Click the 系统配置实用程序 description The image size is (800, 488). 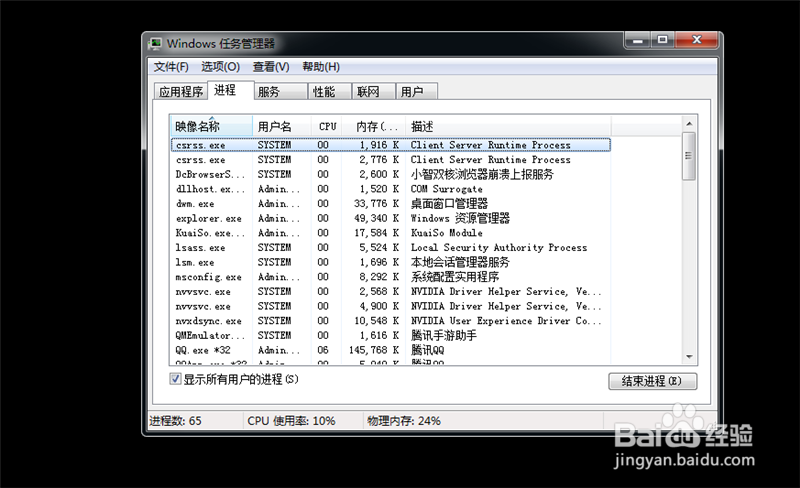click(x=455, y=277)
